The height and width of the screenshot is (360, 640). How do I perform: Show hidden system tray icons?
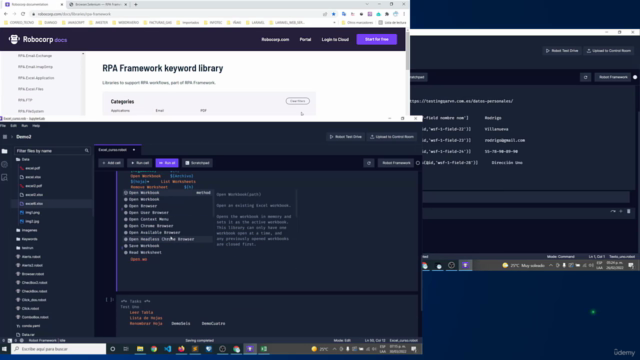[x=334, y=349]
